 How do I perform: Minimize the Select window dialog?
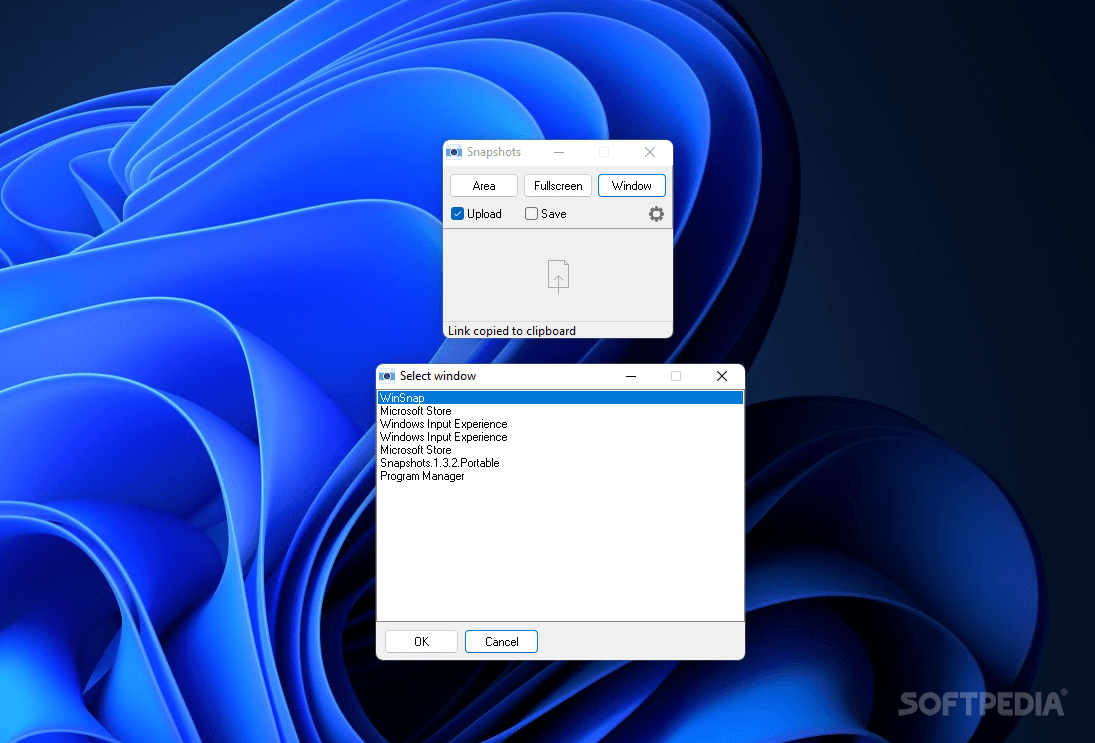coord(631,376)
